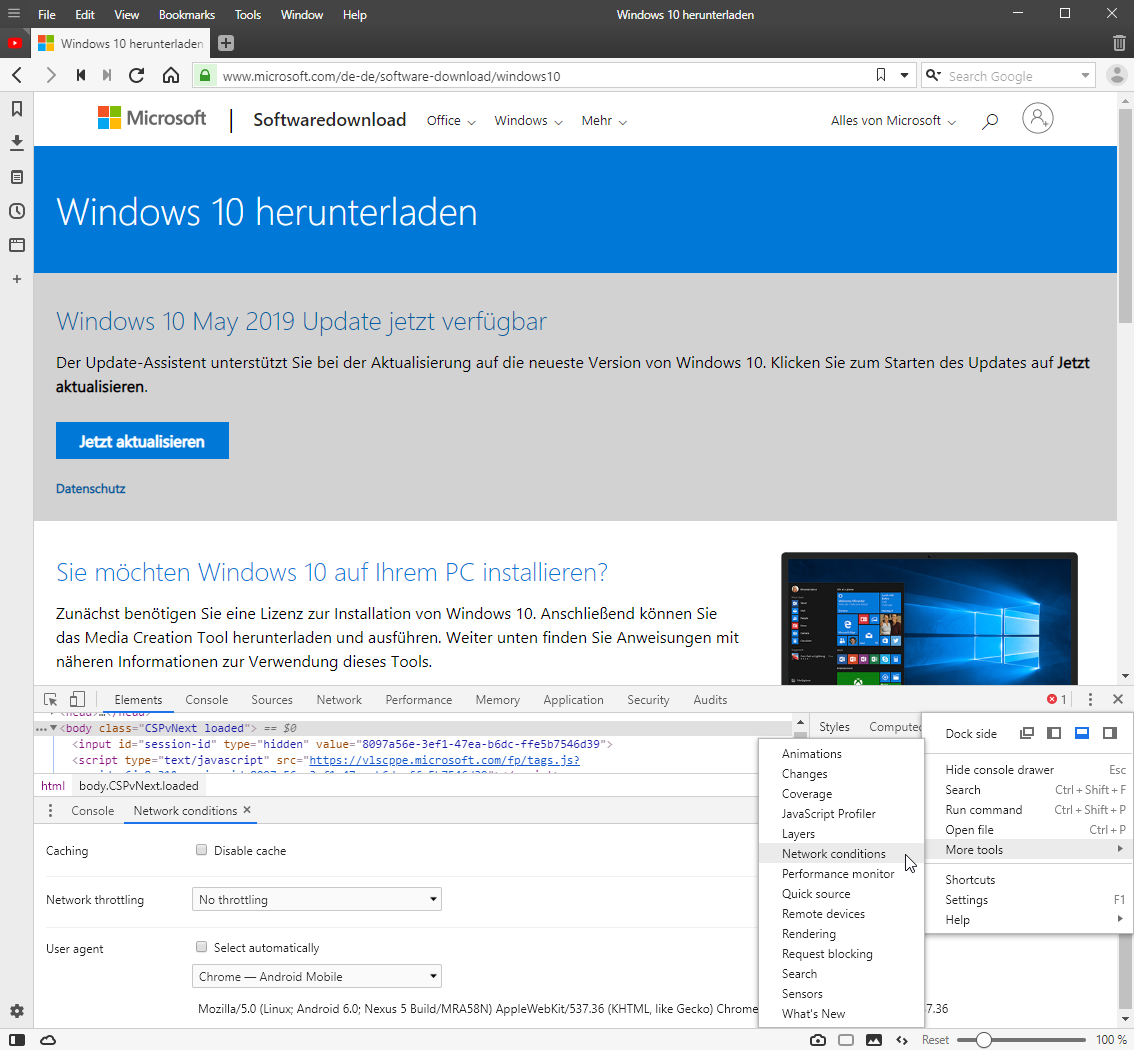Bookmark this page from address bar
The image size is (1134, 1050).
[x=880, y=75]
